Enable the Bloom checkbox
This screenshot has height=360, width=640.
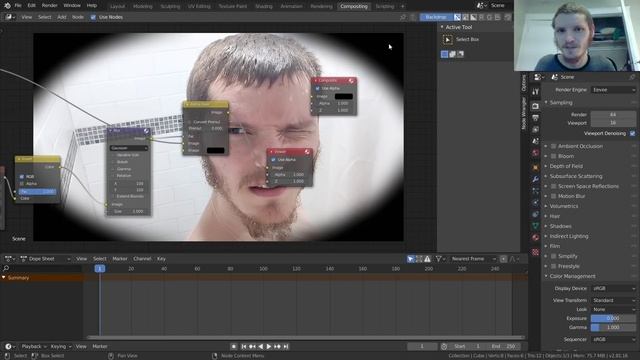pyautogui.click(x=553, y=156)
